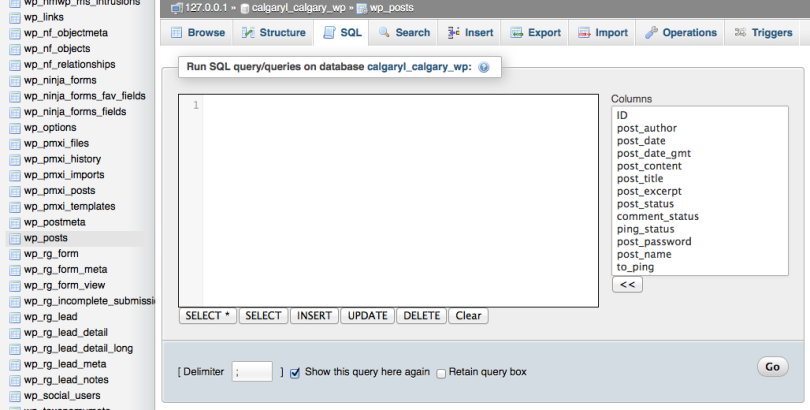Click the 'SELECT *' query button

[x=208, y=316]
